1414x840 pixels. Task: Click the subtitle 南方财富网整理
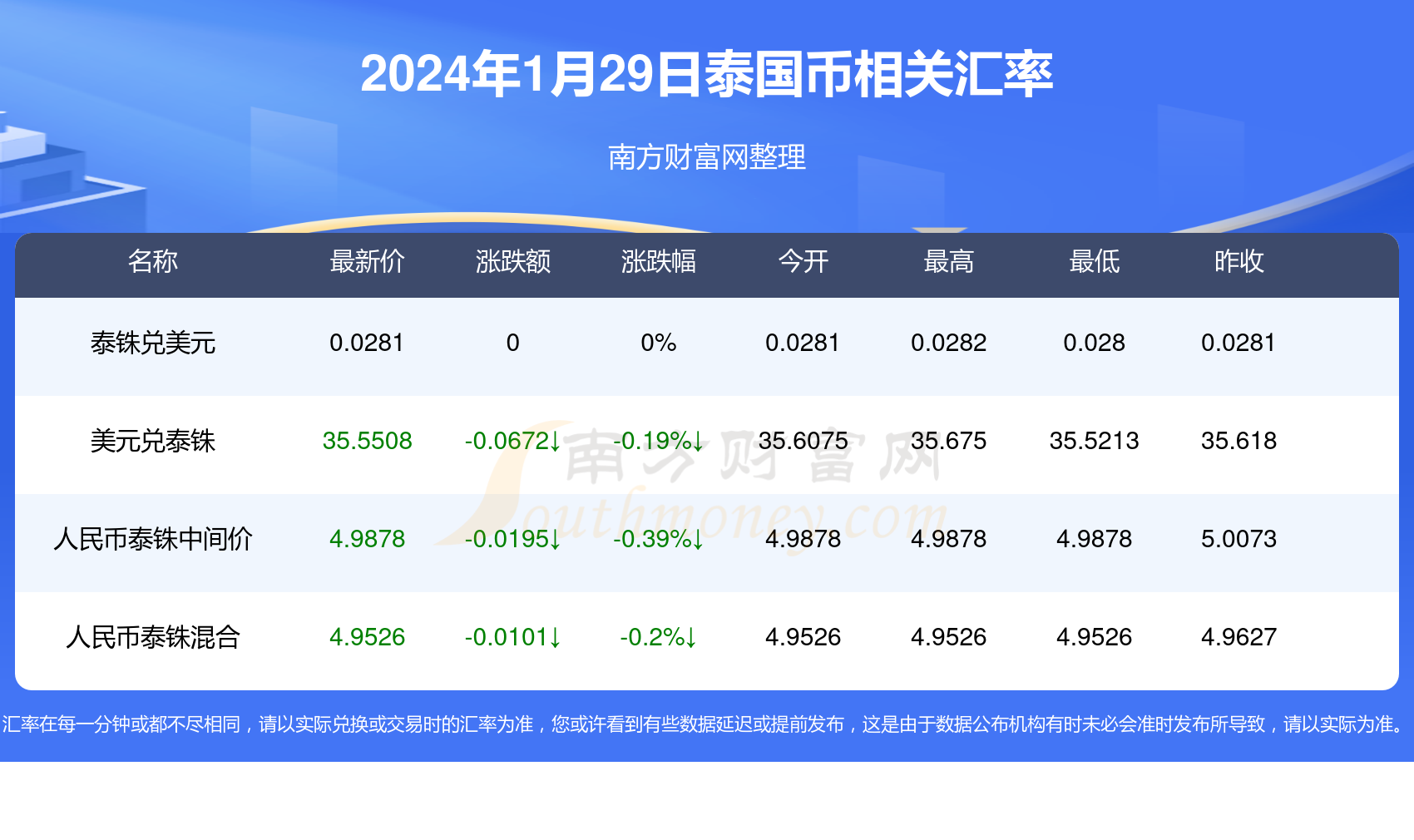point(707,156)
